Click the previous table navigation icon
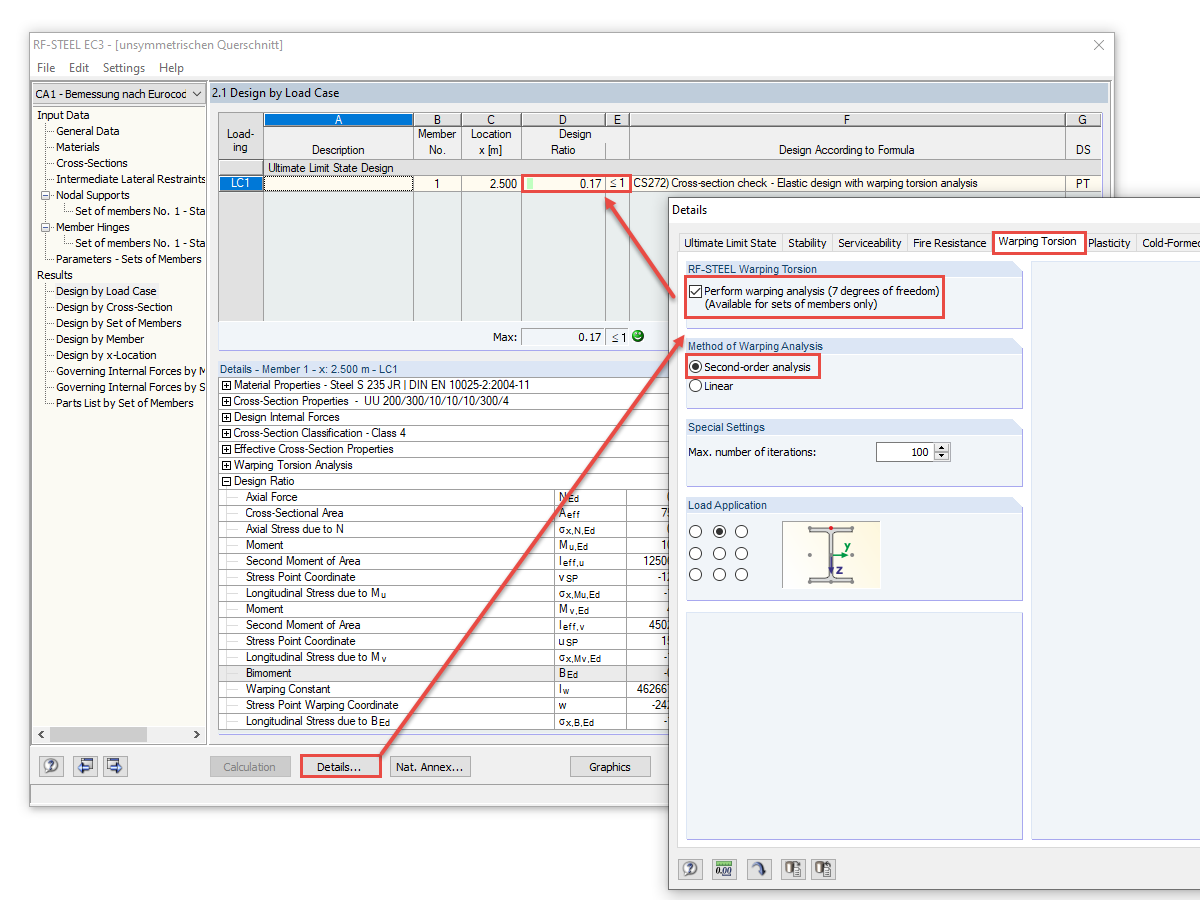The image size is (1200, 900). [x=85, y=766]
